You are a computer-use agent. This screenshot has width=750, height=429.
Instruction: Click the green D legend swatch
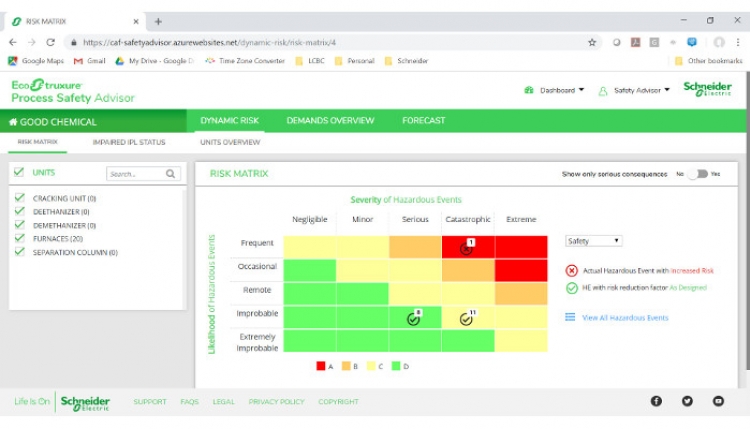(x=396, y=366)
